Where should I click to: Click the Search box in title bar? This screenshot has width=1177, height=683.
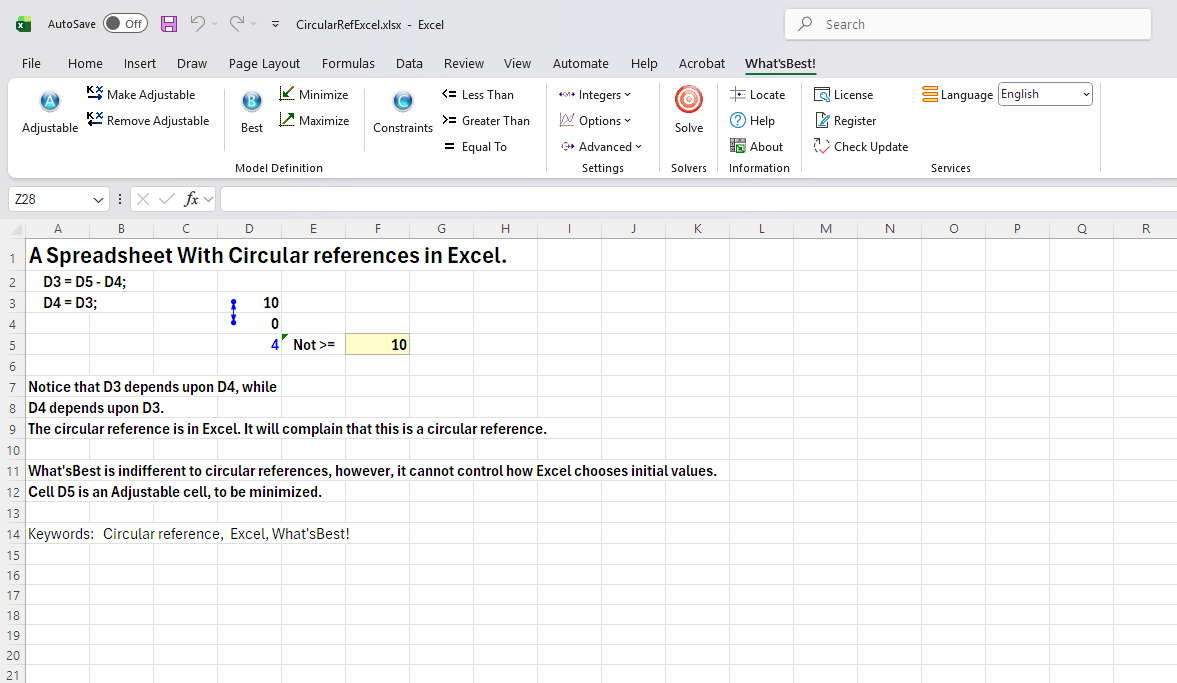pos(968,24)
